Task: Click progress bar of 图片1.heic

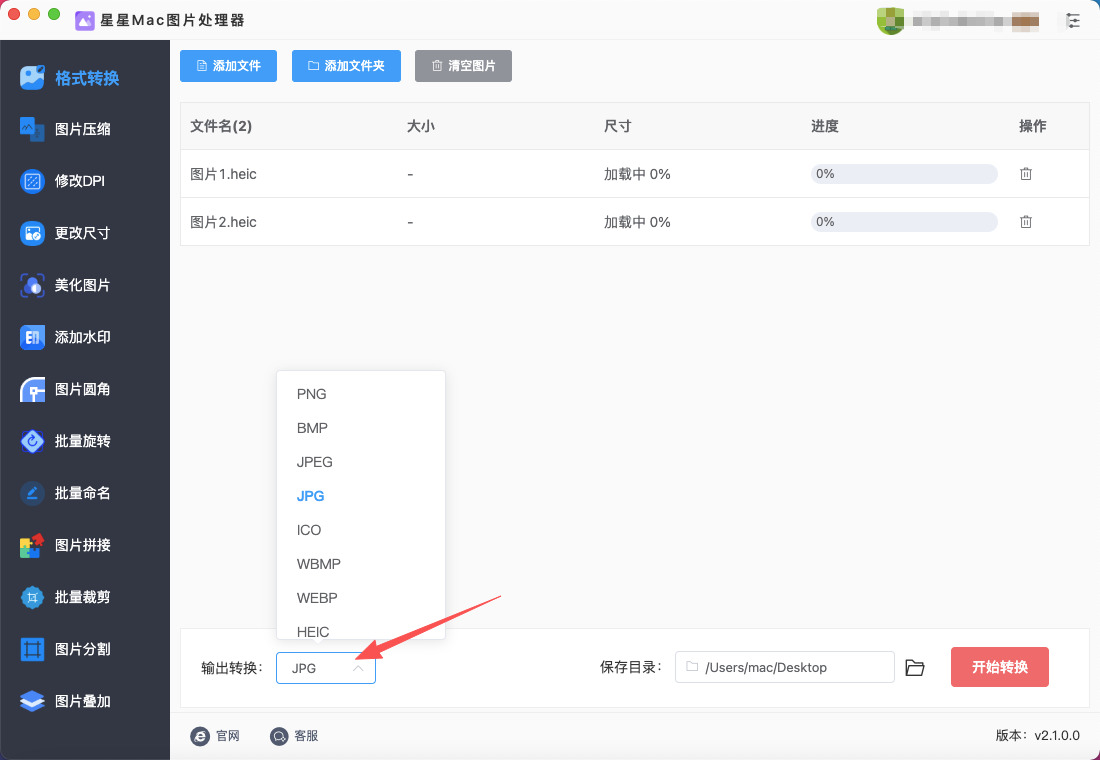Action: [904, 173]
